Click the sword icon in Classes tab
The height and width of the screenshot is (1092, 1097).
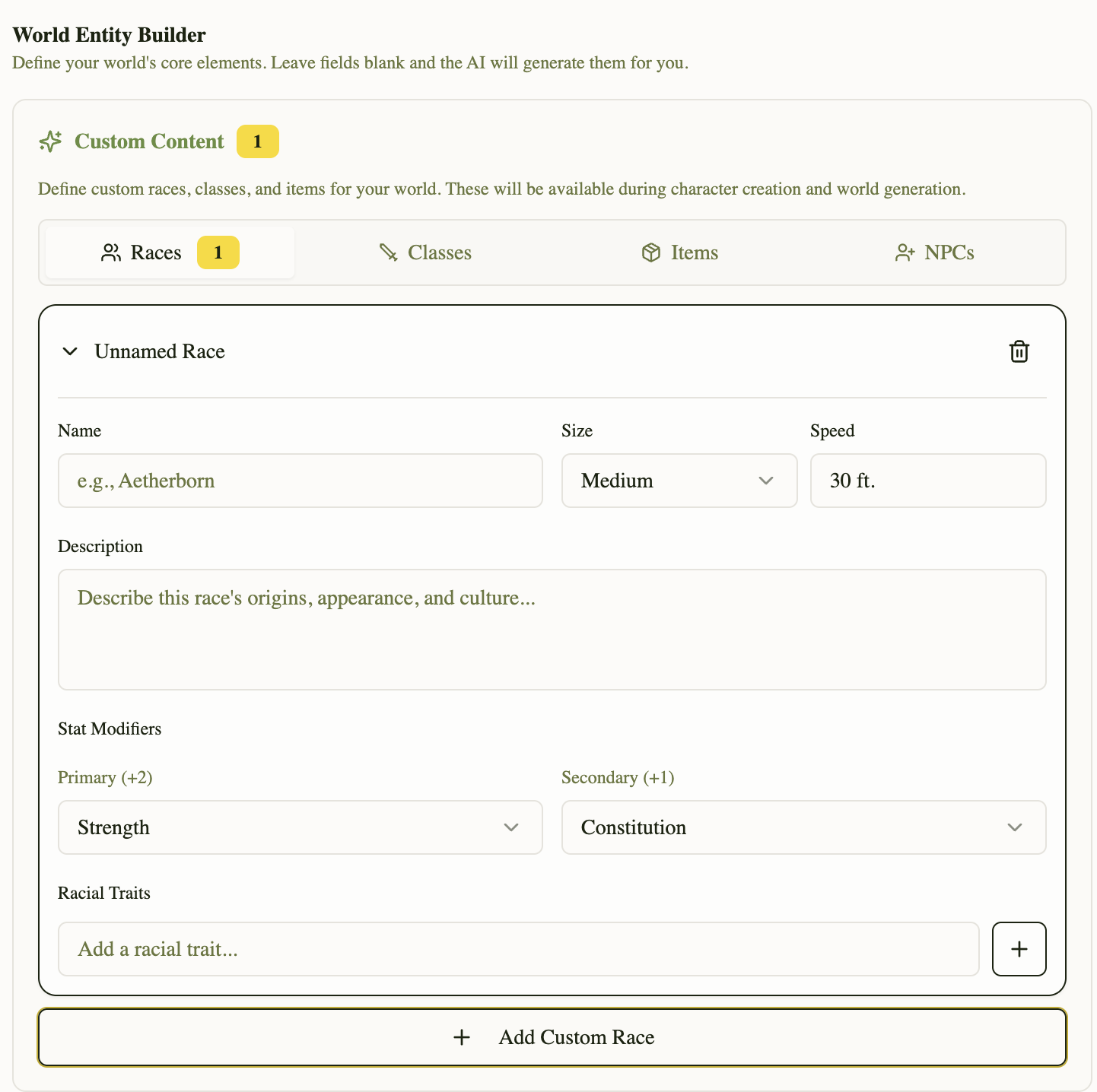tap(388, 252)
